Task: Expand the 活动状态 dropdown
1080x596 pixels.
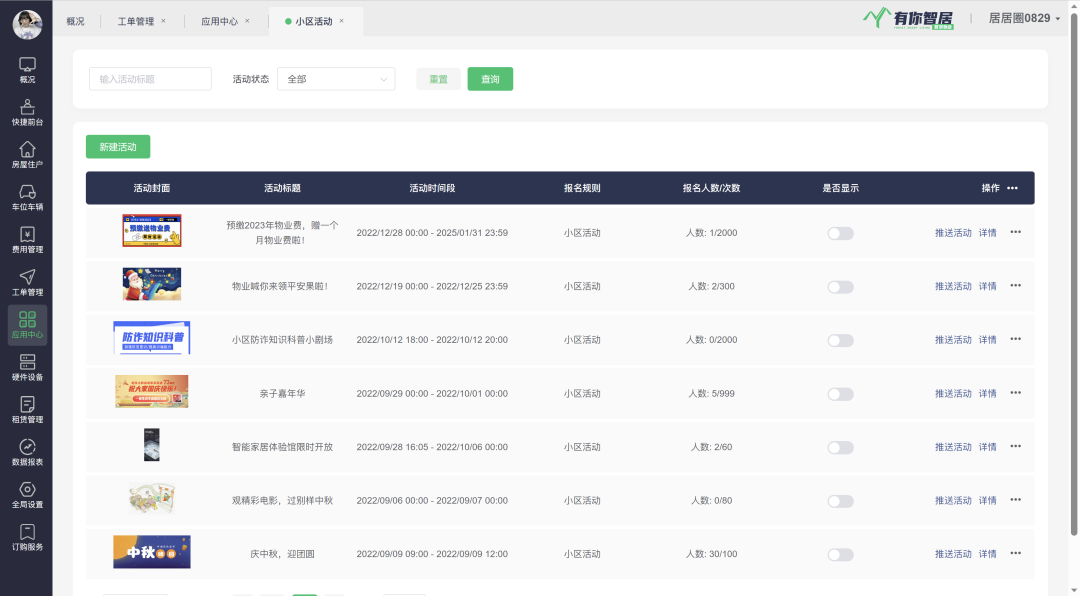Action: pyautogui.click(x=336, y=79)
